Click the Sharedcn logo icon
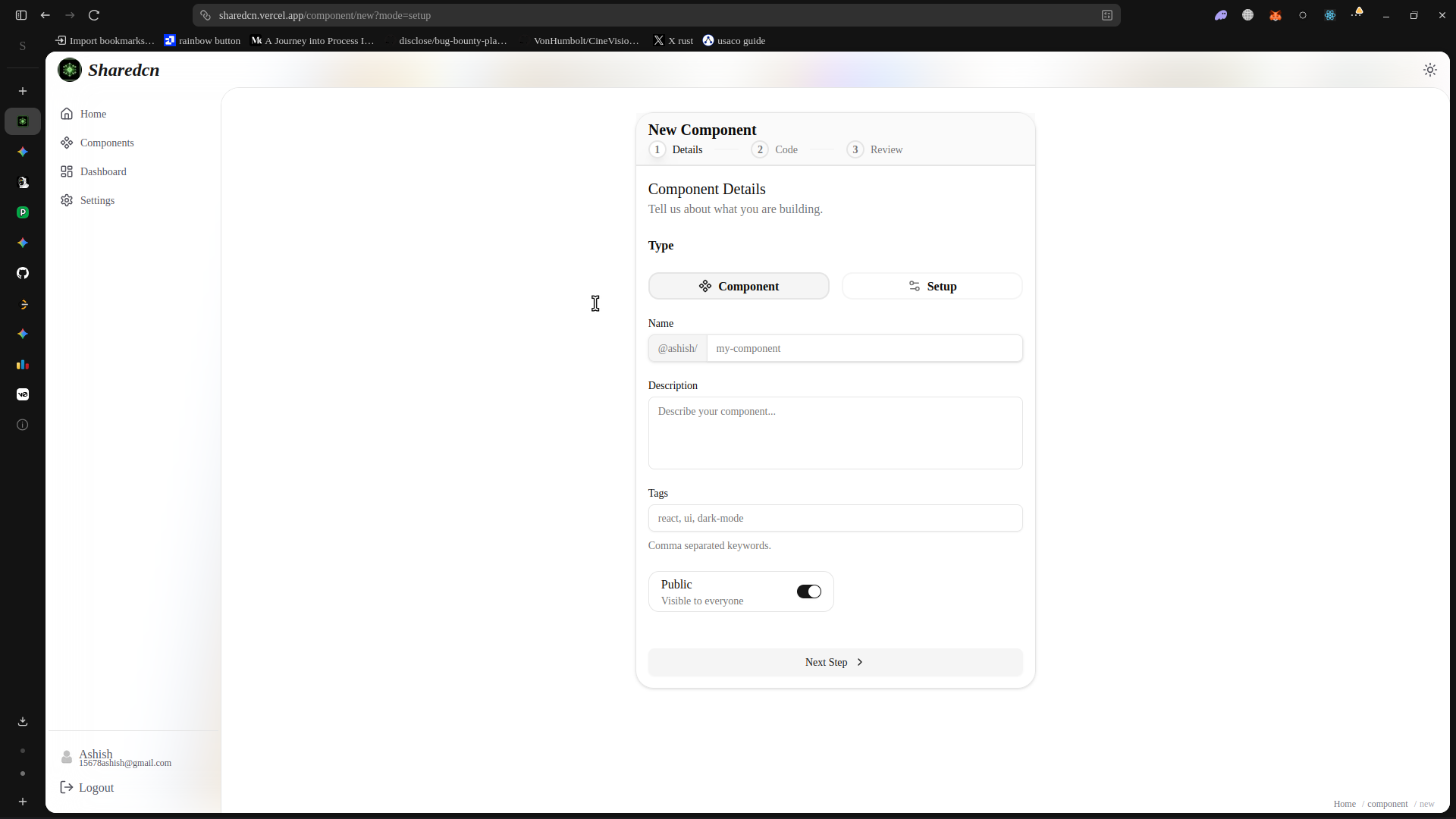The height and width of the screenshot is (819, 1456). [x=69, y=70]
